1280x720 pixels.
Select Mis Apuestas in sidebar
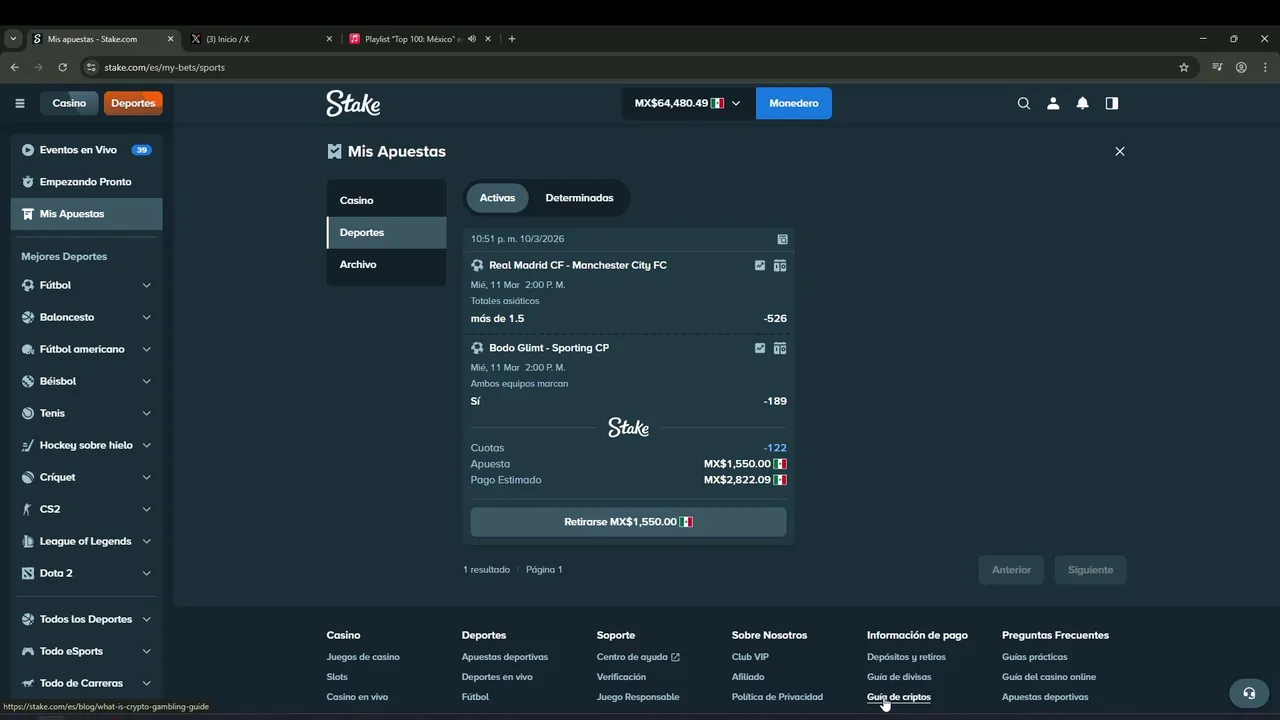click(86, 214)
